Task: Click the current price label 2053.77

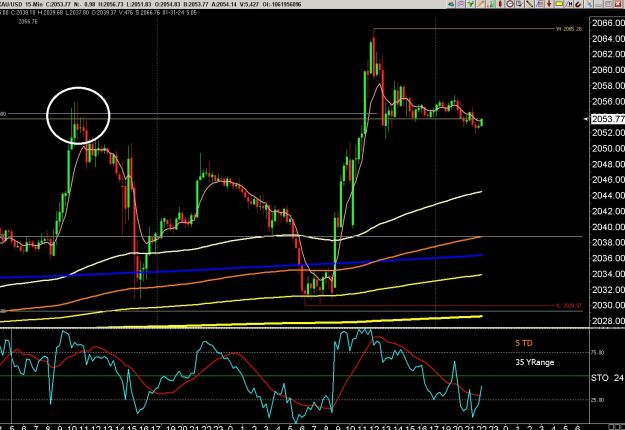Action: pos(608,119)
